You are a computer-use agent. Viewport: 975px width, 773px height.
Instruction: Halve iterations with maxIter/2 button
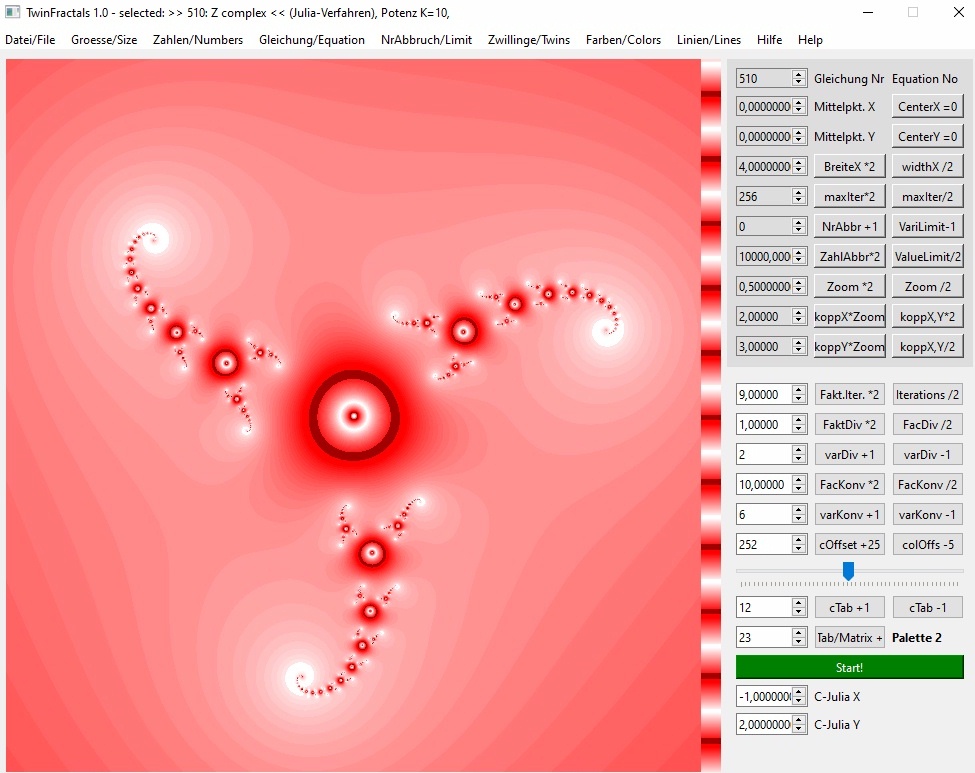927,197
